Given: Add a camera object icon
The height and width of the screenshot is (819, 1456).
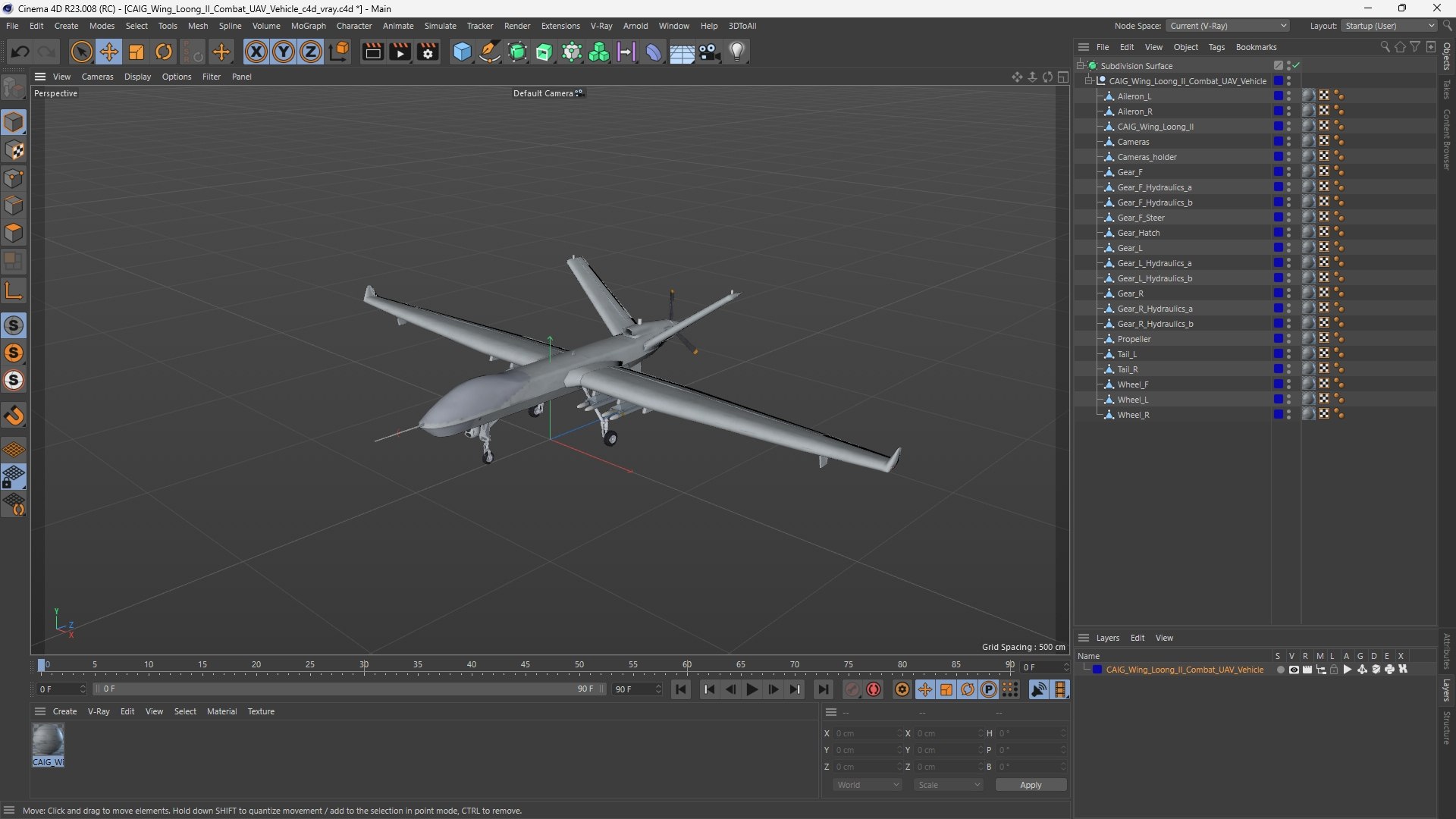Looking at the screenshot, I should pyautogui.click(x=710, y=52).
